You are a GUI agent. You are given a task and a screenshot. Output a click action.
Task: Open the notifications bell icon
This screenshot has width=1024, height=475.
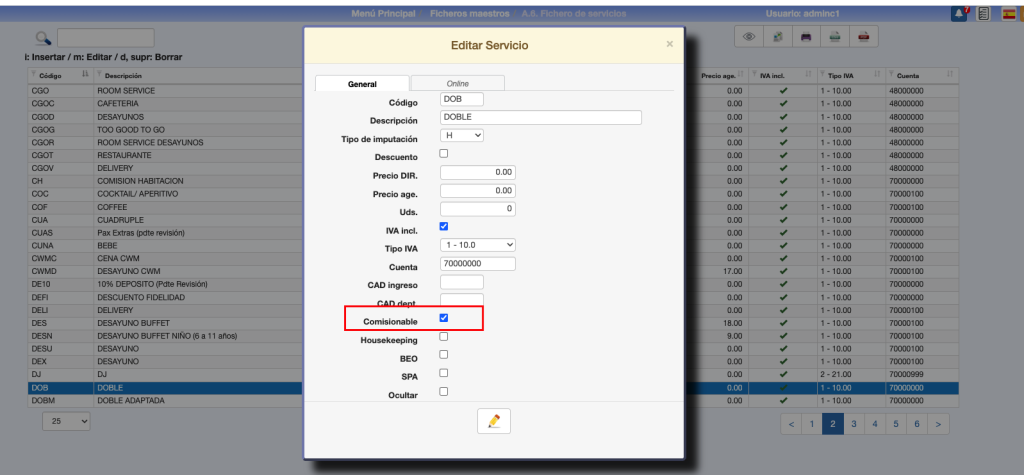(959, 13)
